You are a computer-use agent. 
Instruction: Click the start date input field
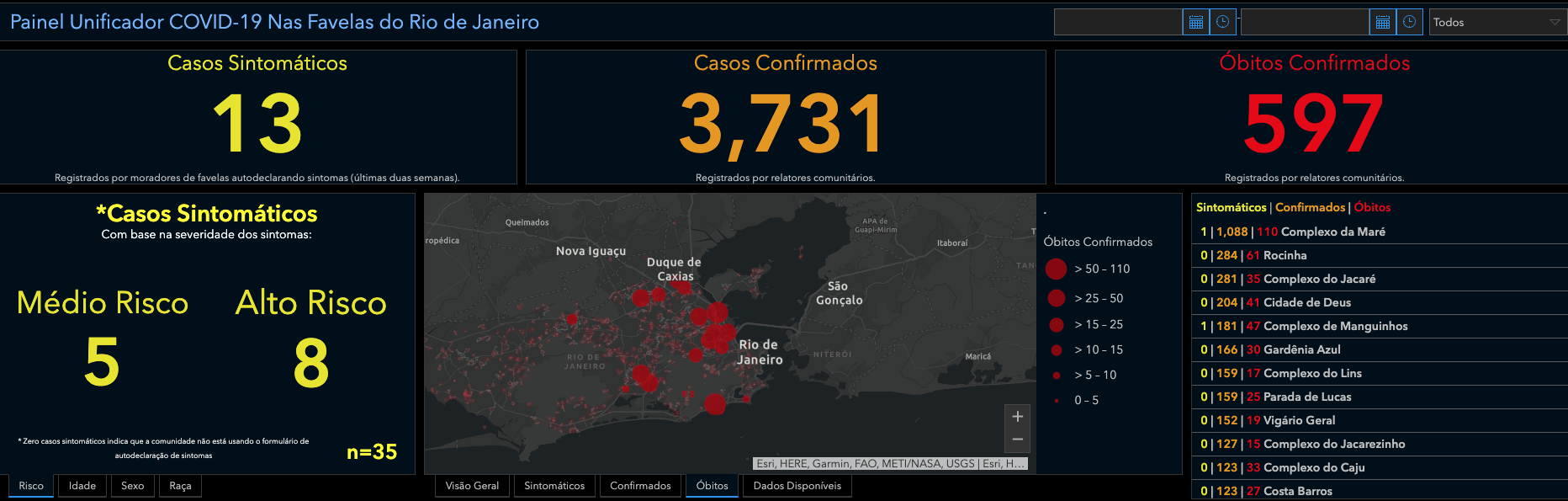pyautogui.click(x=1118, y=23)
